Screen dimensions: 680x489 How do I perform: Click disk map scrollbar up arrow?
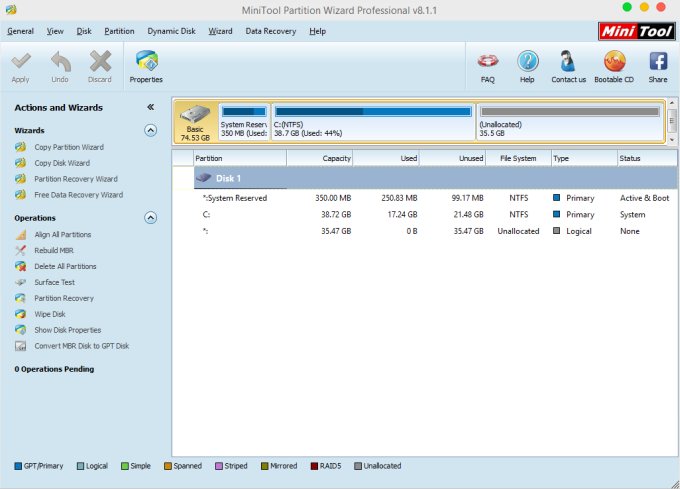(672, 103)
